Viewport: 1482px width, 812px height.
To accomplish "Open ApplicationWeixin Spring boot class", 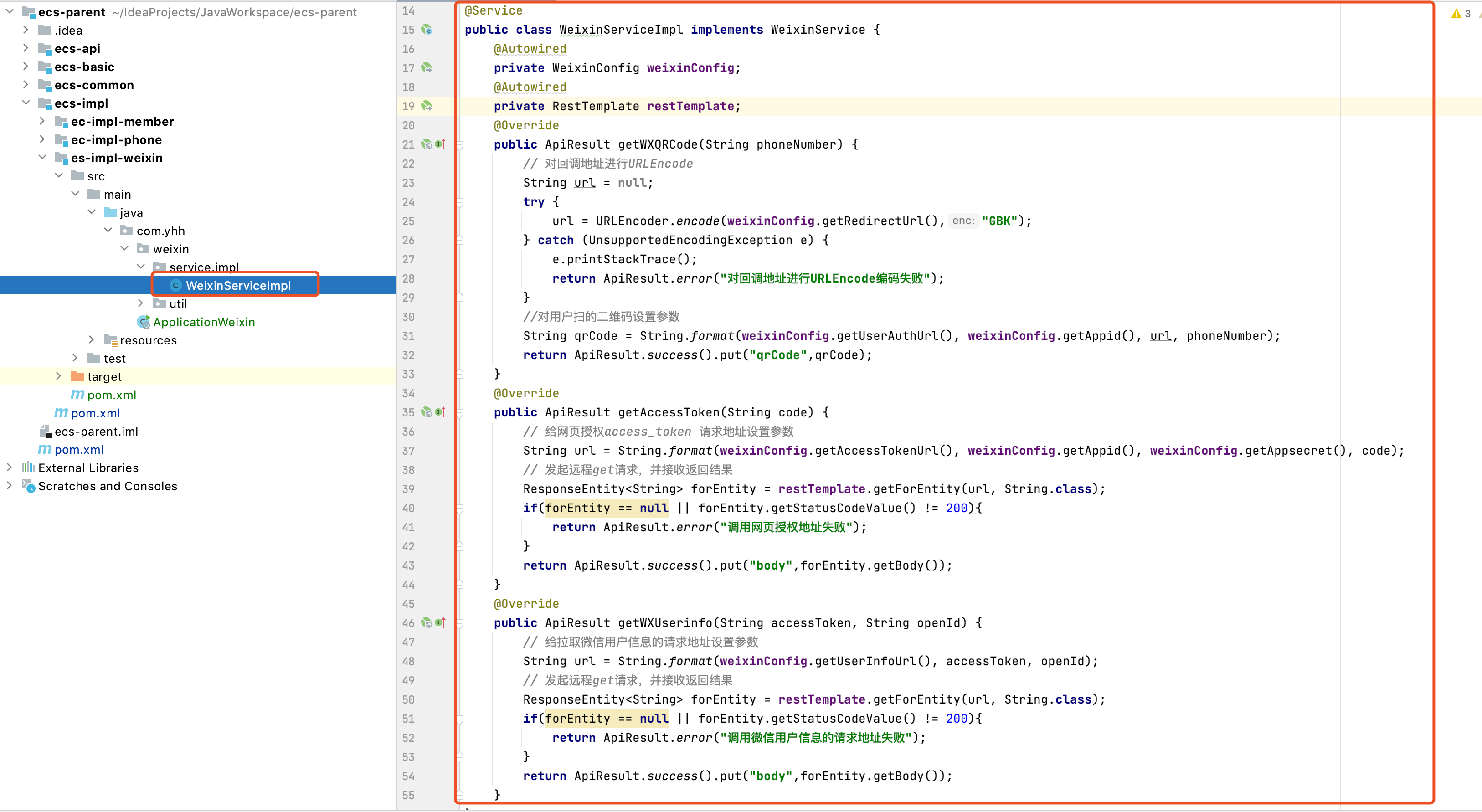I will point(204,322).
